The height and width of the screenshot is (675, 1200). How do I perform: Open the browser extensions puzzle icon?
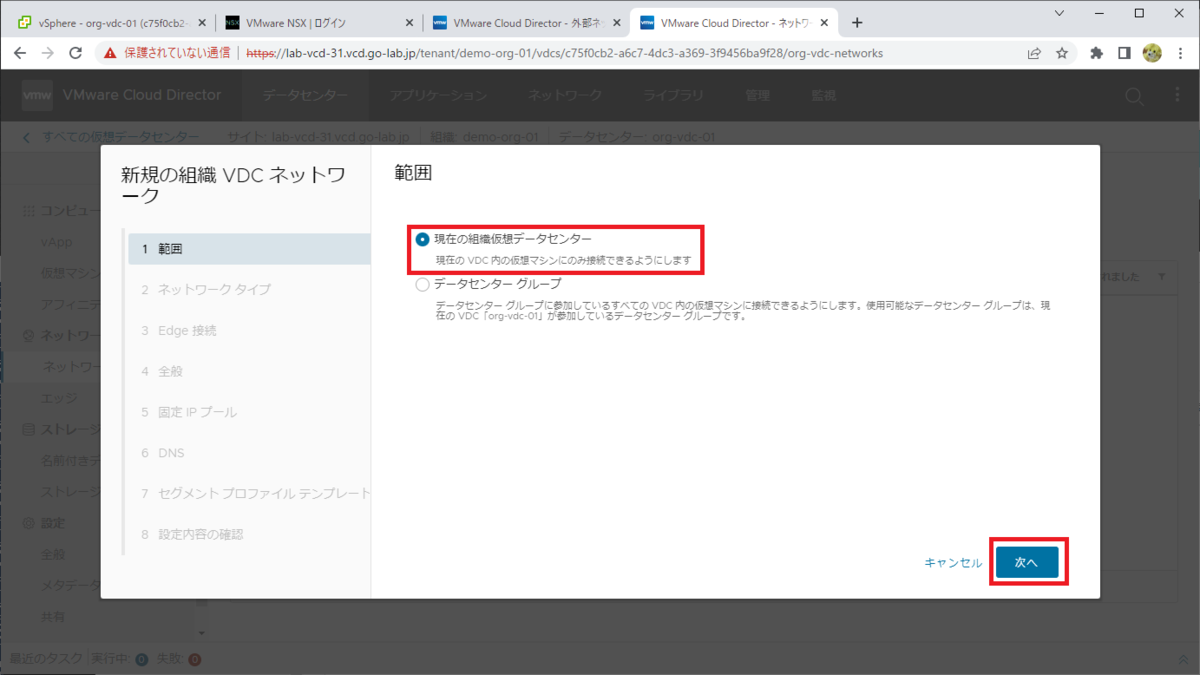1096,53
